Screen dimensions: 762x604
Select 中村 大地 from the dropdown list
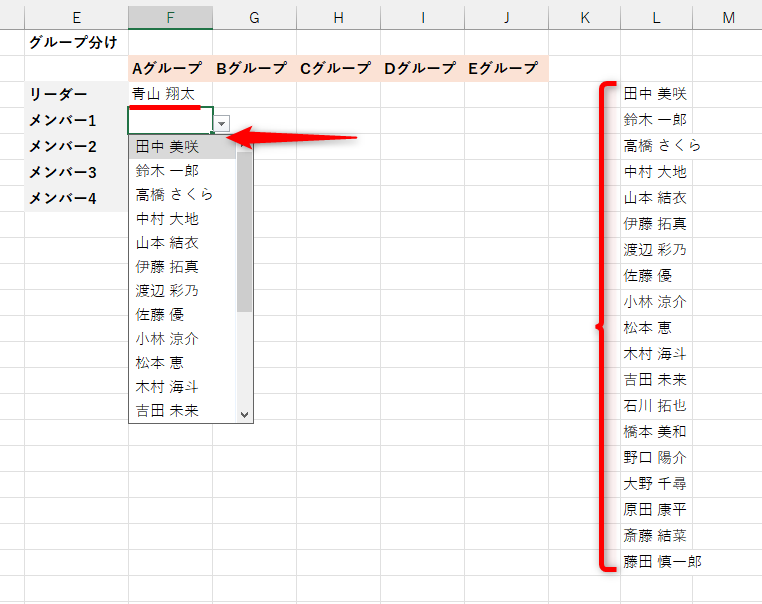click(183, 219)
